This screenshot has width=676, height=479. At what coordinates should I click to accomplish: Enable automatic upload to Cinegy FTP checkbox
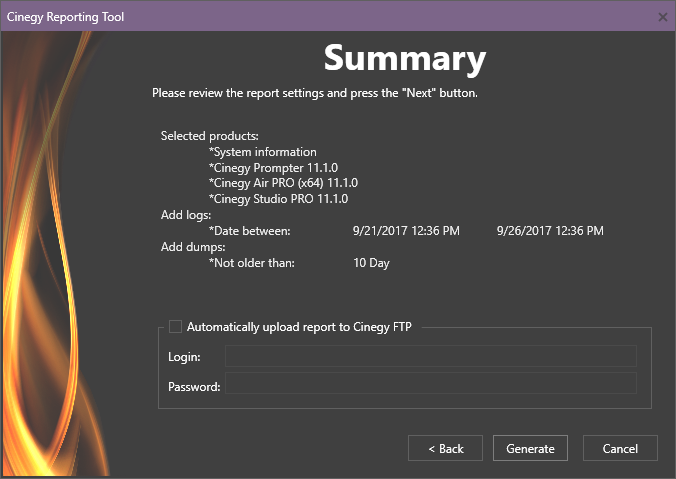click(x=175, y=326)
